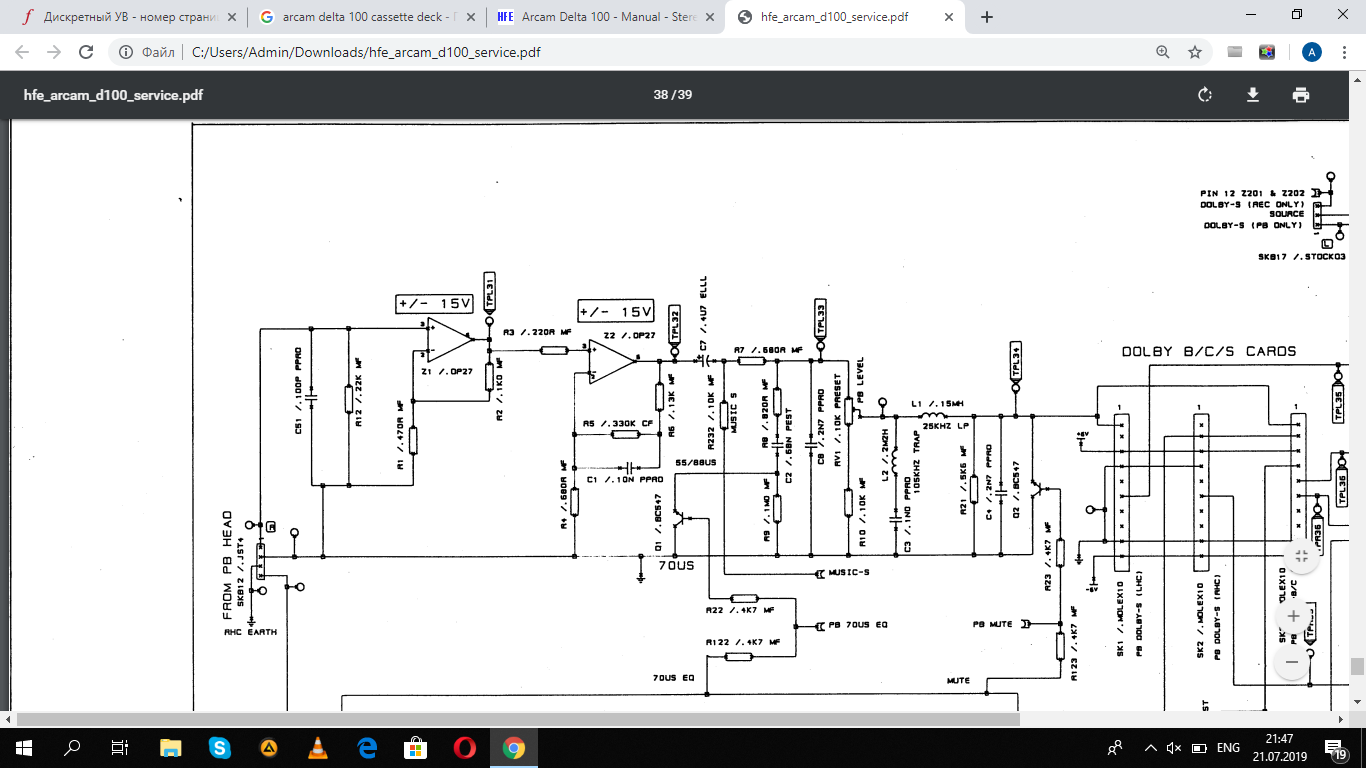Mute or adjust the system volume icon
The image size is (1366, 768).
point(1175,748)
